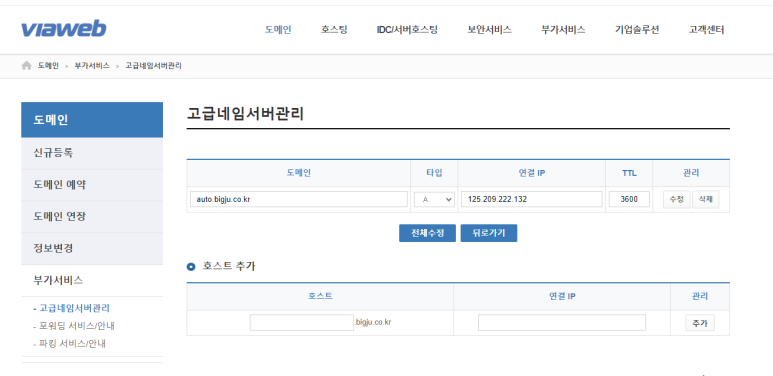The height and width of the screenshot is (376, 773).
Task: Click the 추가 button
Action: [x=700, y=323]
